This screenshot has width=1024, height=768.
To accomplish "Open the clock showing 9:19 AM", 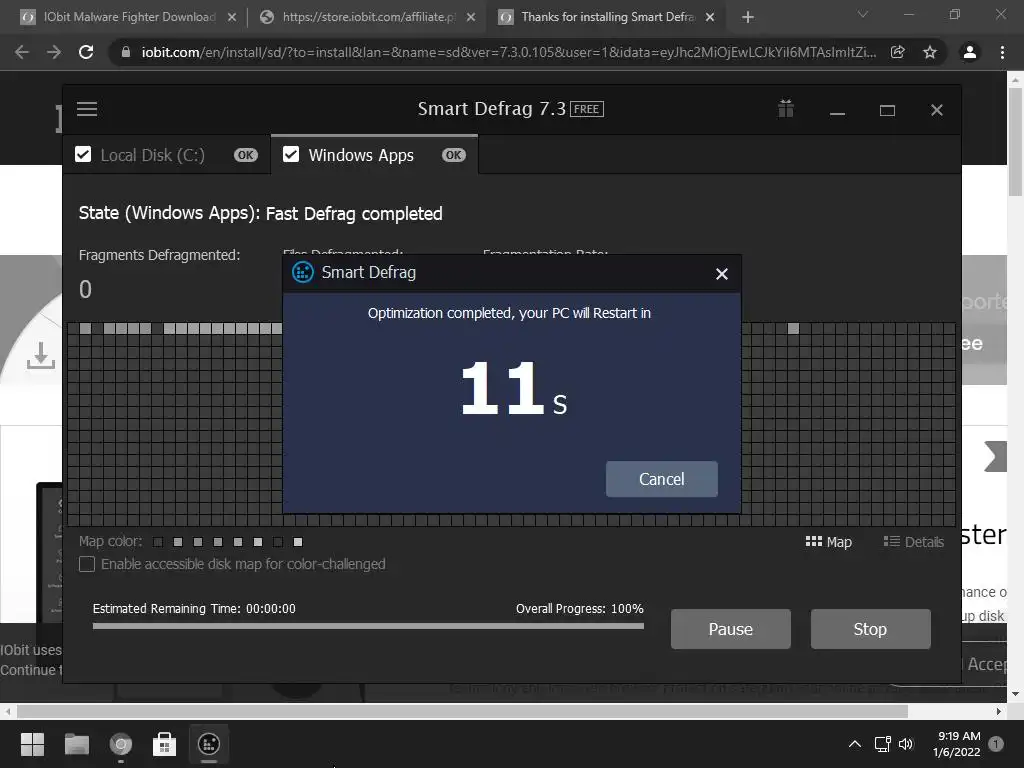I will pyautogui.click(x=957, y=744).
